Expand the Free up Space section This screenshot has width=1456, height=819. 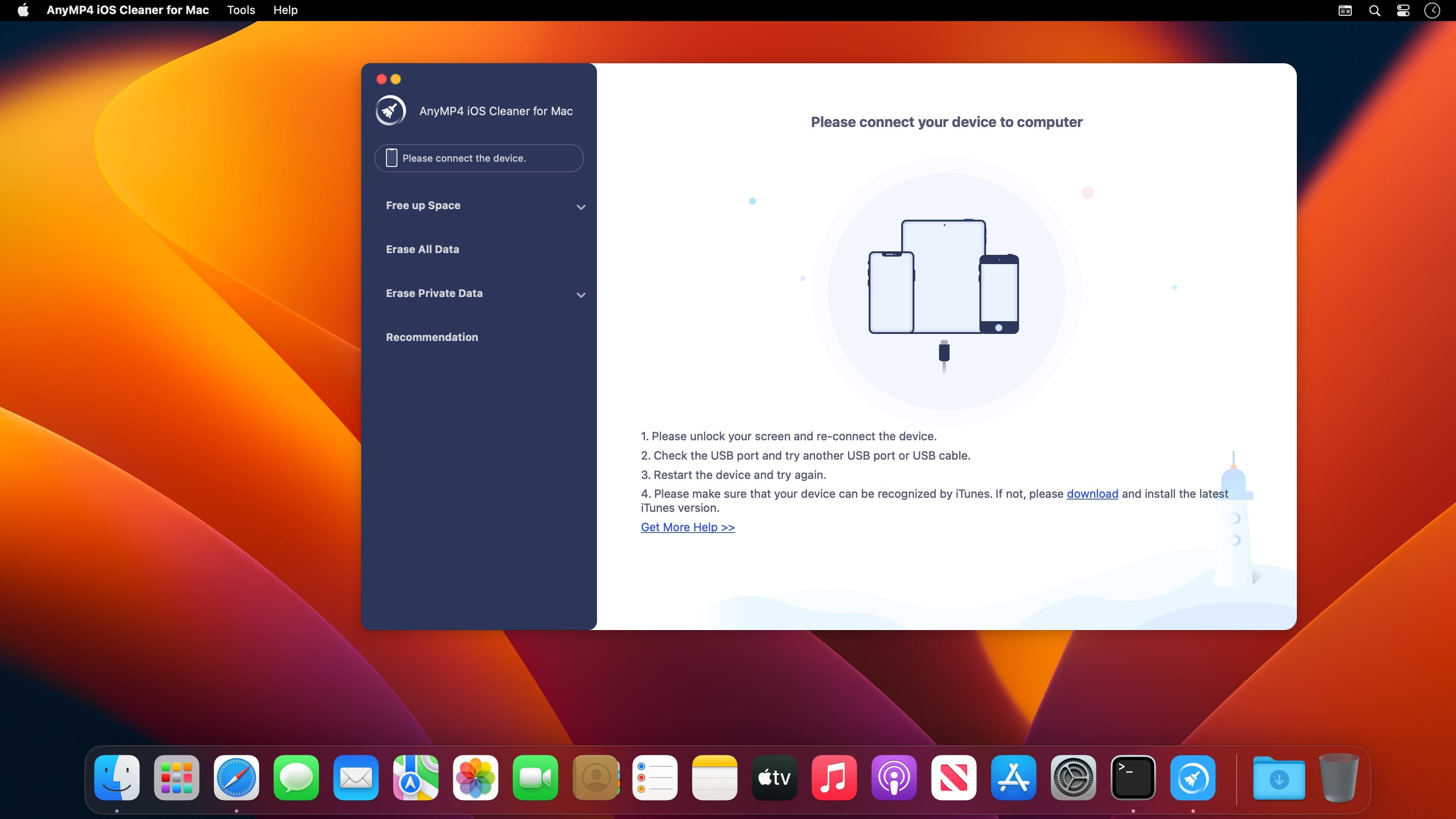pyautogui.click(x=580, y=207)
